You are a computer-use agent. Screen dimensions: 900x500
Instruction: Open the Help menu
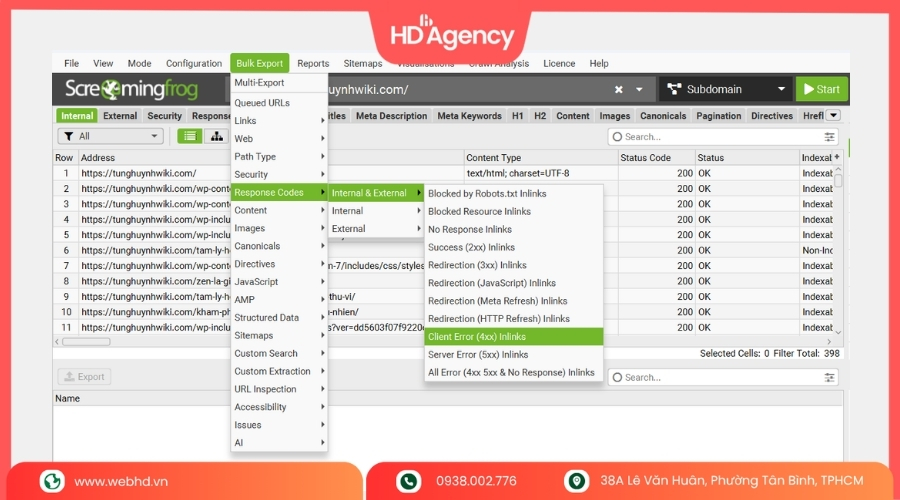point(599,63)
